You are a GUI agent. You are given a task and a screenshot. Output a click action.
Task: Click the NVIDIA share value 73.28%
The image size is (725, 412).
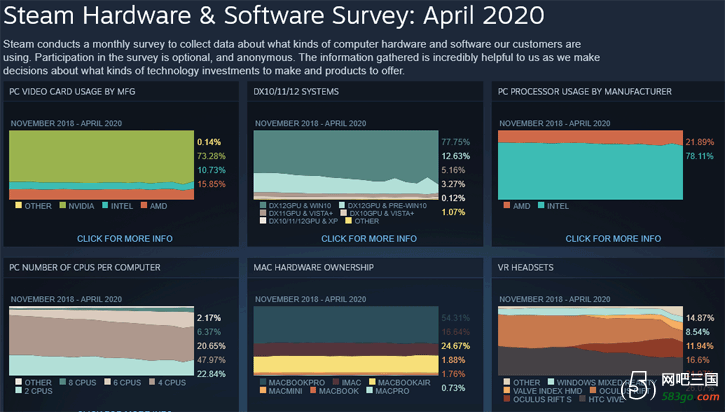[211, 156]
